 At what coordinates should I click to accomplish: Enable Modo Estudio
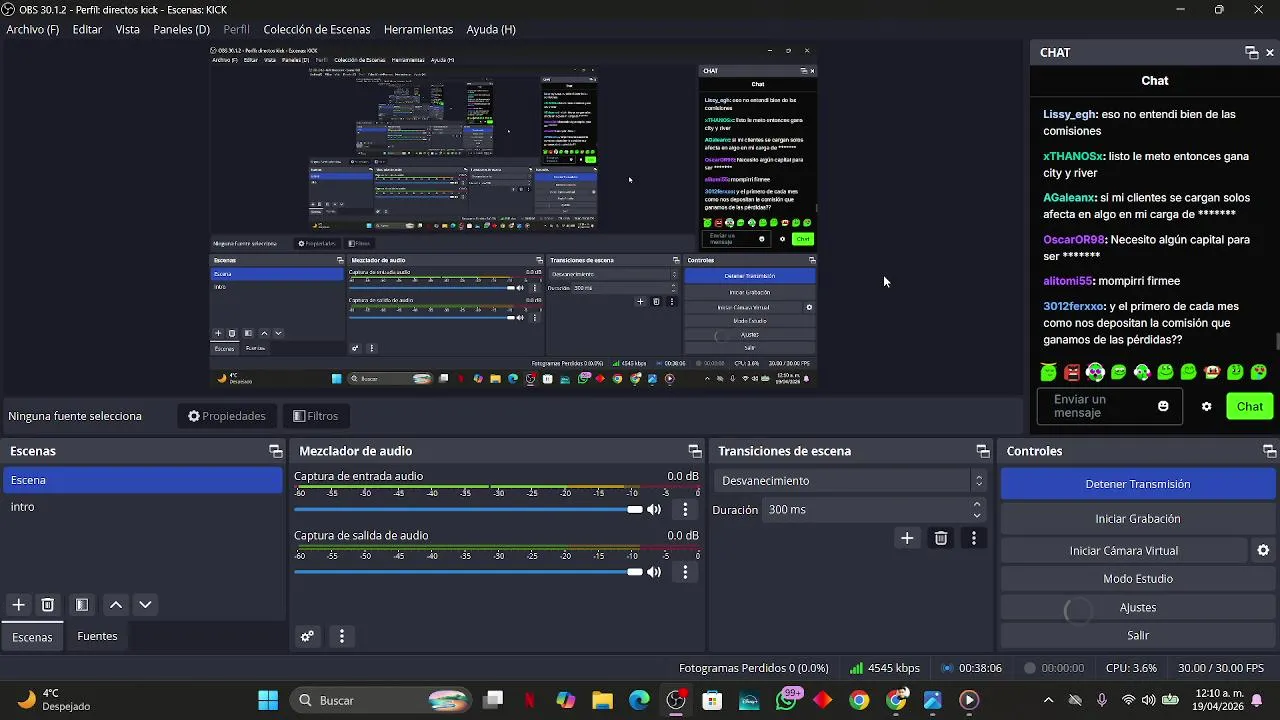point(1138,579)
